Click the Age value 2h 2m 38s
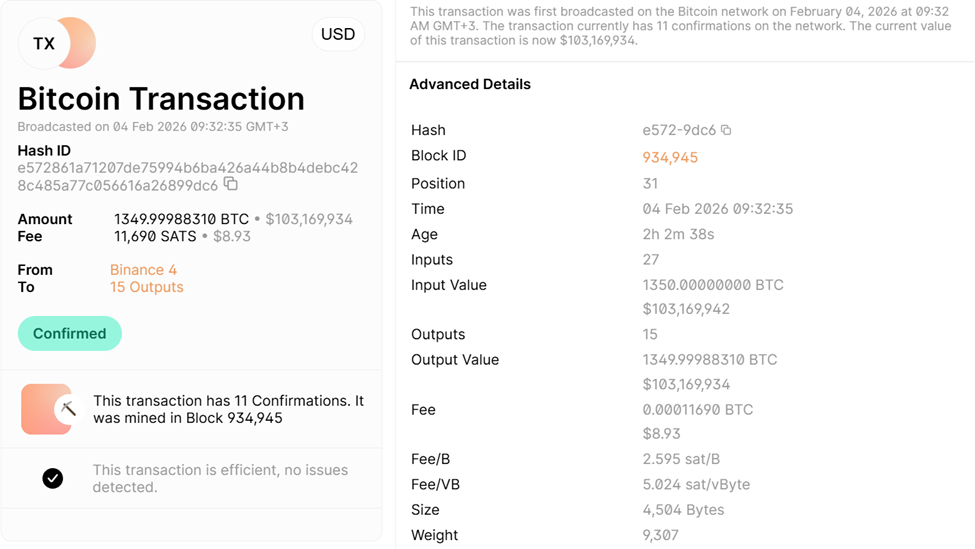 (x=678, y=235)
